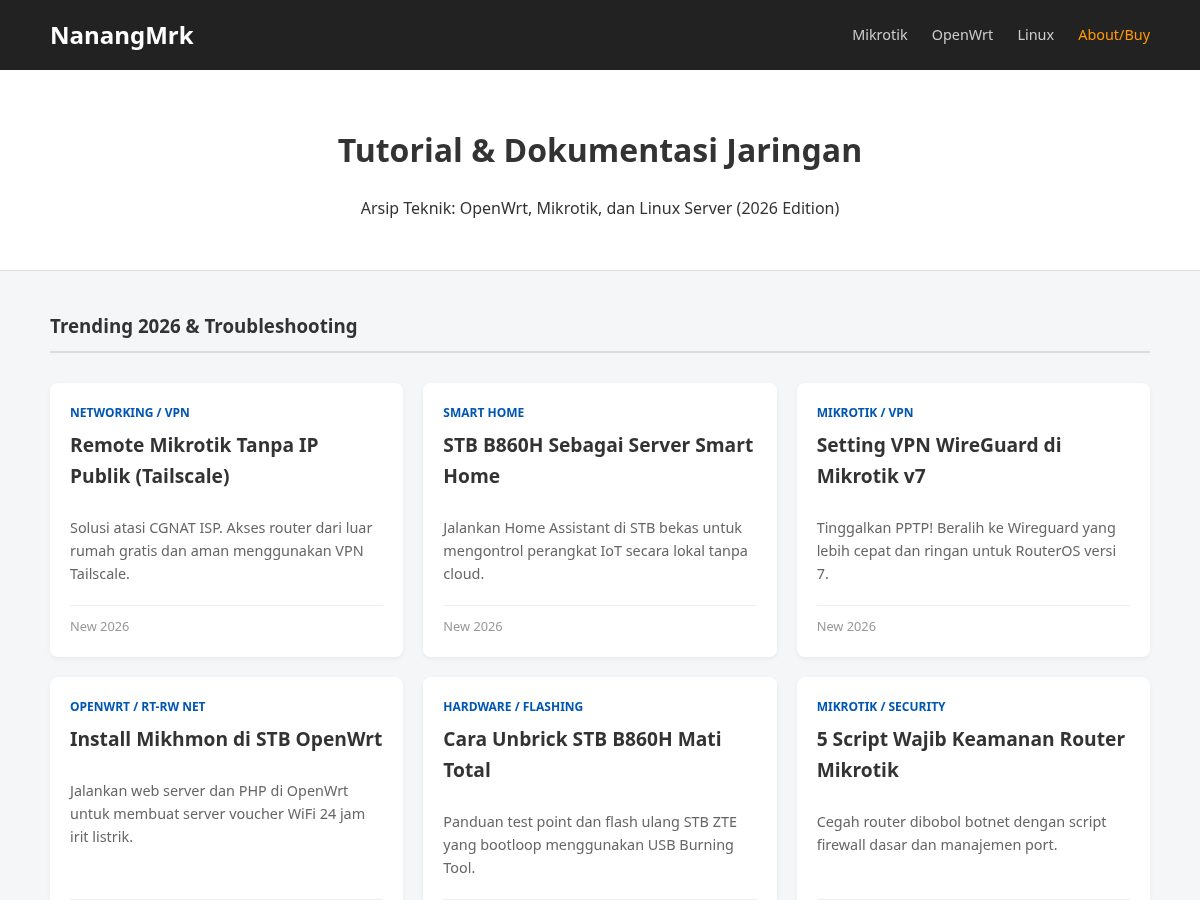The width and height of the screenshot is (1200, 900).
Task: Click description starting Cegah router dibobol botnet
Action: pos(961,833)
